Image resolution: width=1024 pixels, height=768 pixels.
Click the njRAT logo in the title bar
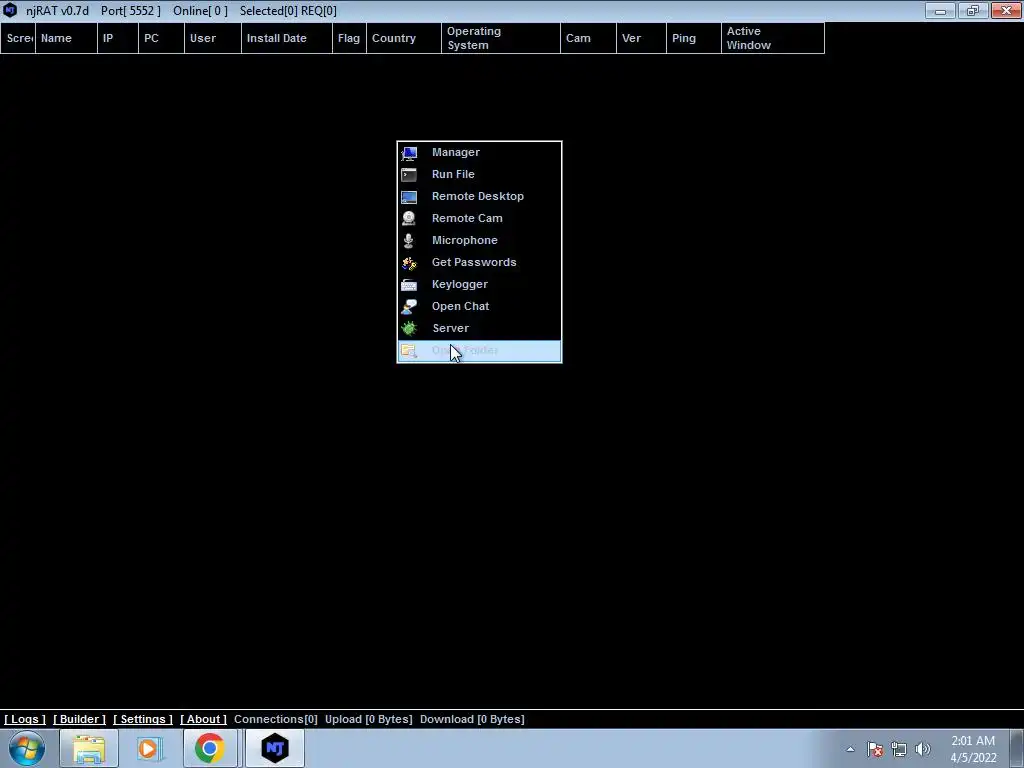(x=10, y=10)
